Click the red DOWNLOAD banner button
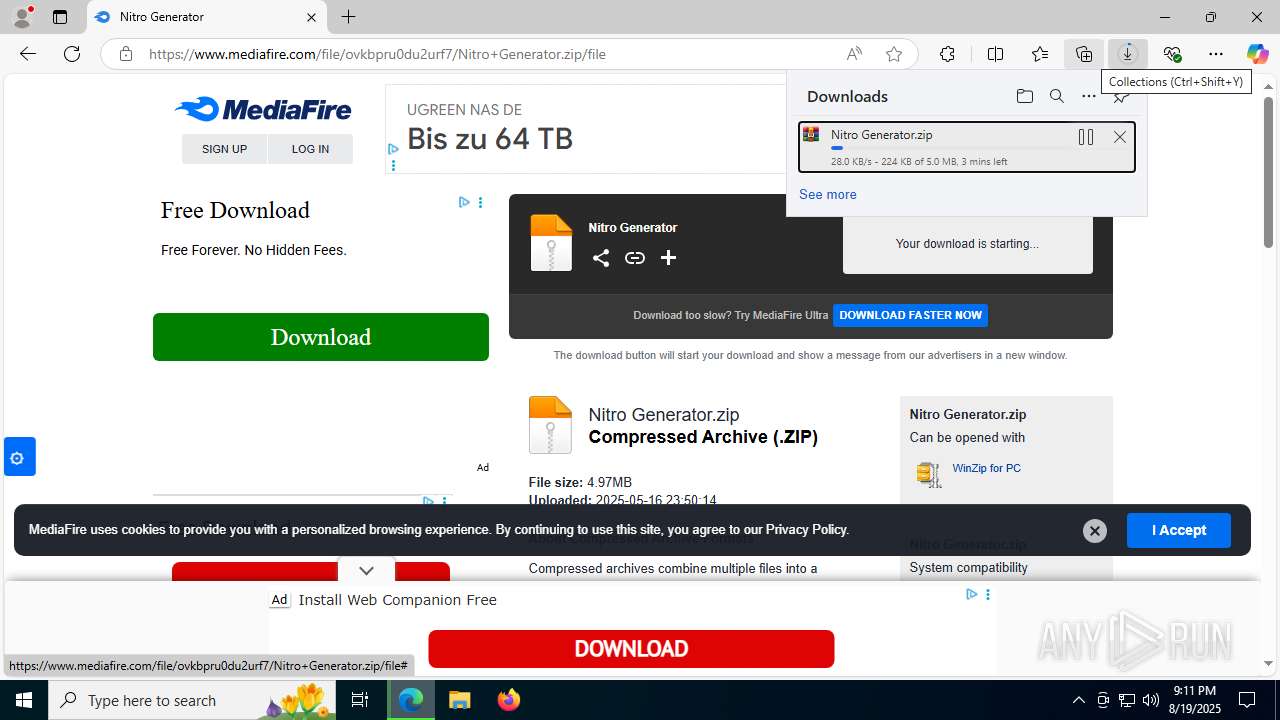The width and height of the screenshot is (1280, 720). [631, 649]
